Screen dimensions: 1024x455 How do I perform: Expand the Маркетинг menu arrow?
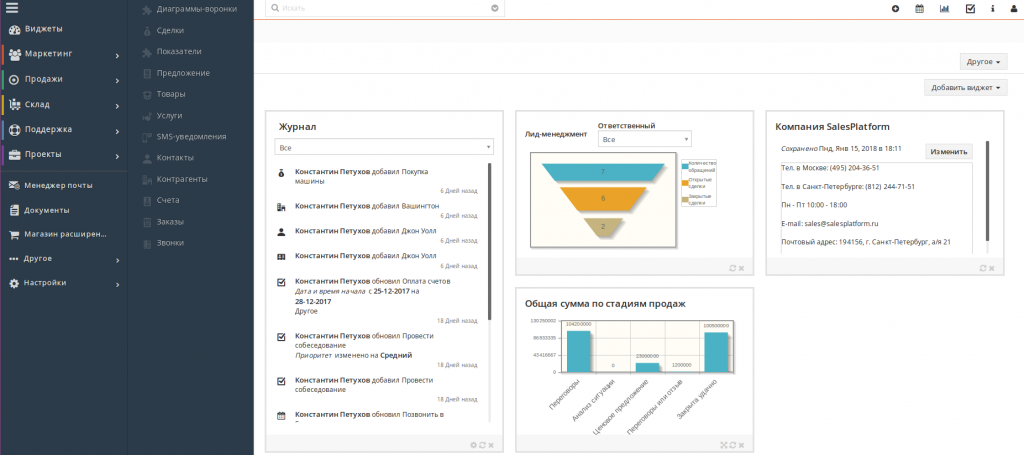click(x=118, y=56)
